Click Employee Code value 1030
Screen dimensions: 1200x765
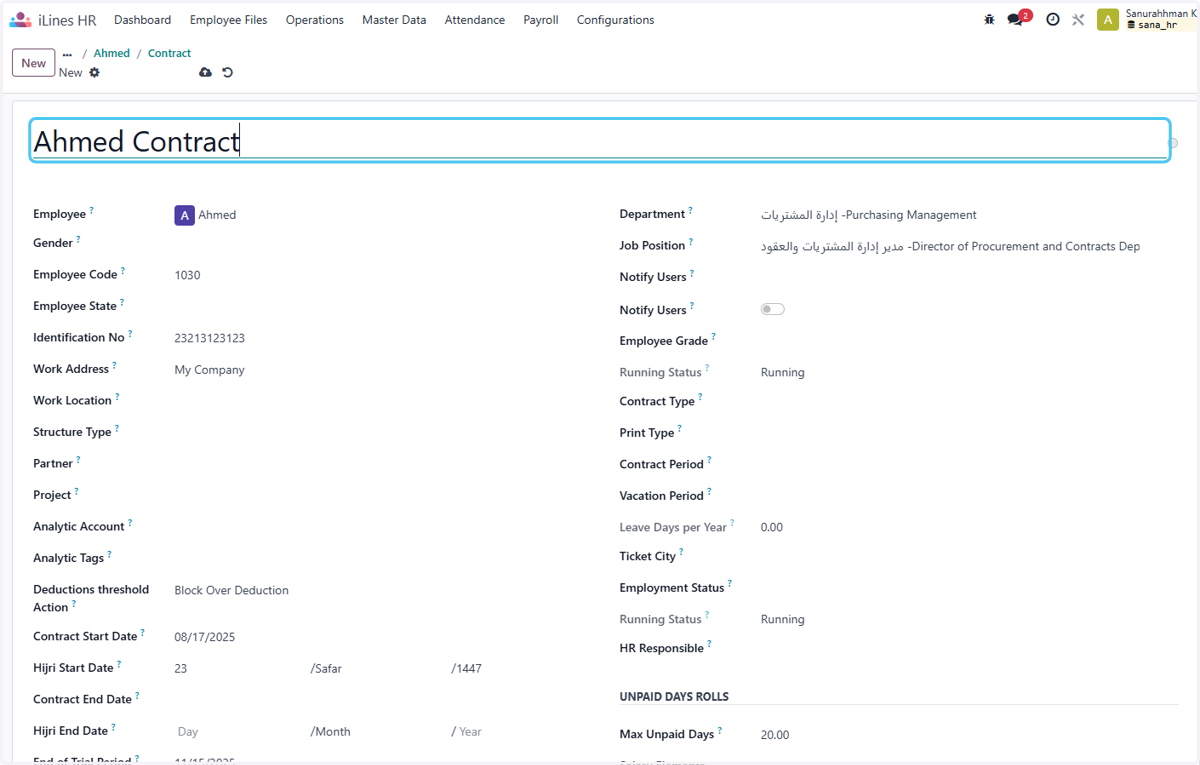[x=187, y=275]
